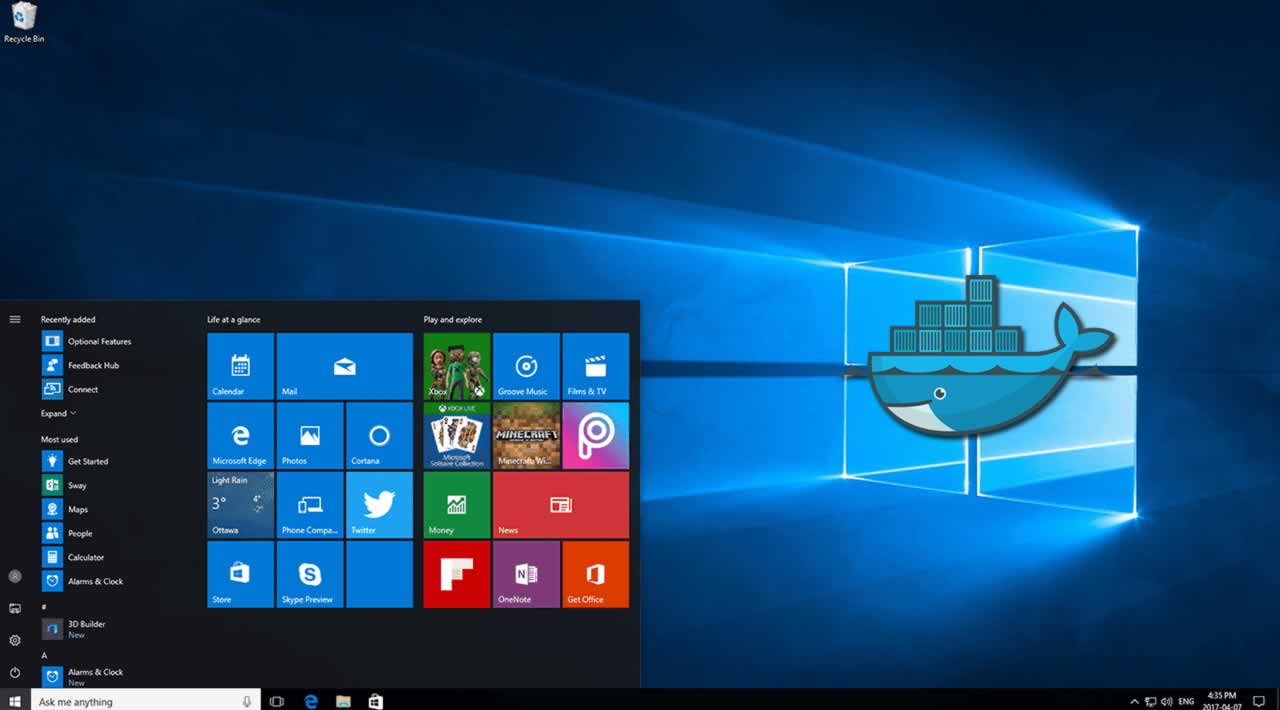Screen dimensions: 1280x710
Task: Click the Recently added heading
Action: [68, 320]
